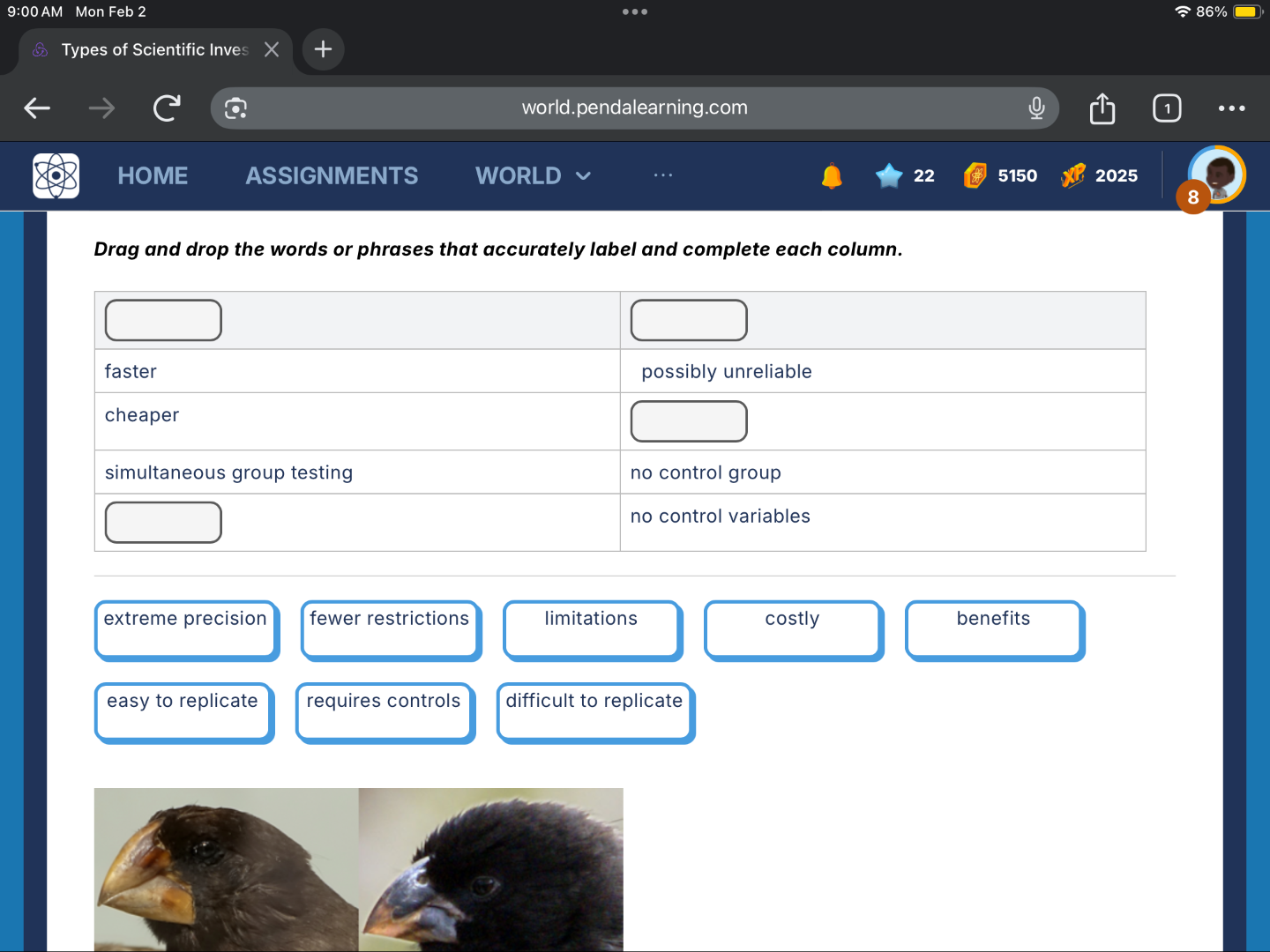Select the 'benefits' word chip
1270x952 pixels.
coord(994,629)
